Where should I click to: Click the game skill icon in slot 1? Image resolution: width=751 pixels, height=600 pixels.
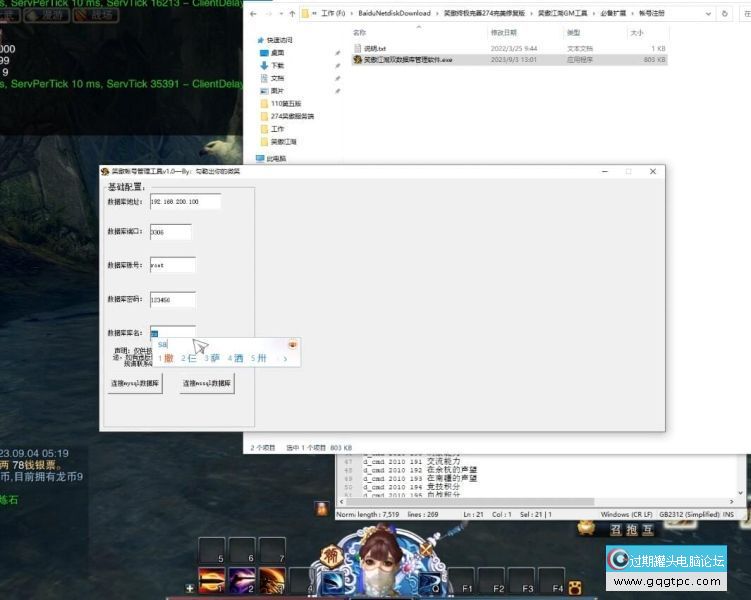tap(211, 580)
